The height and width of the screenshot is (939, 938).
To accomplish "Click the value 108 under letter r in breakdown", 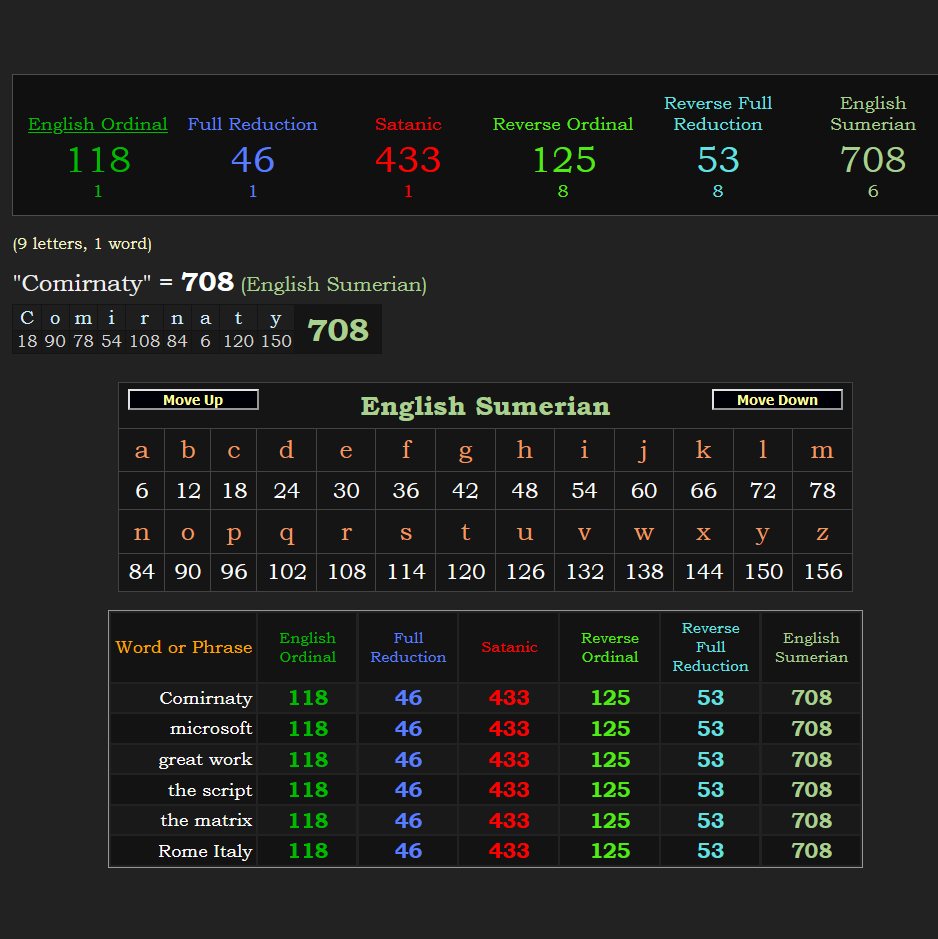I will (144, 341).
